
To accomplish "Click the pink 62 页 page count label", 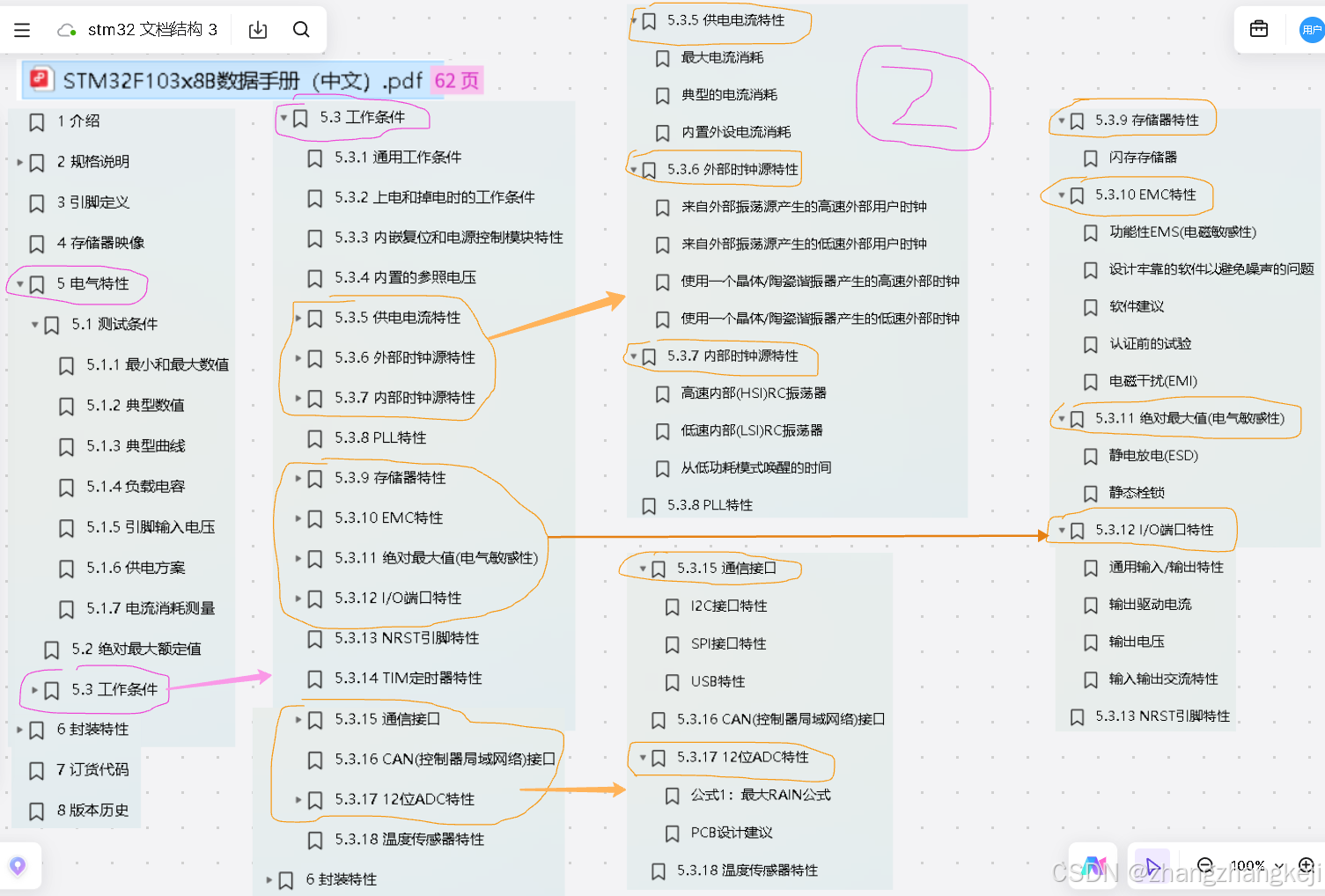I will point(457,81).
